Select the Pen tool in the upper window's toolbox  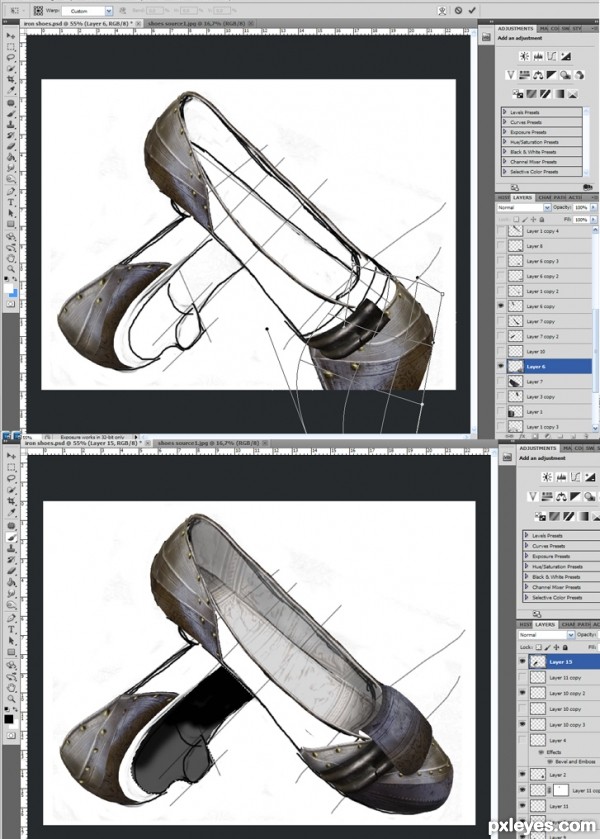pyautogui.click(x=11, y=191)
